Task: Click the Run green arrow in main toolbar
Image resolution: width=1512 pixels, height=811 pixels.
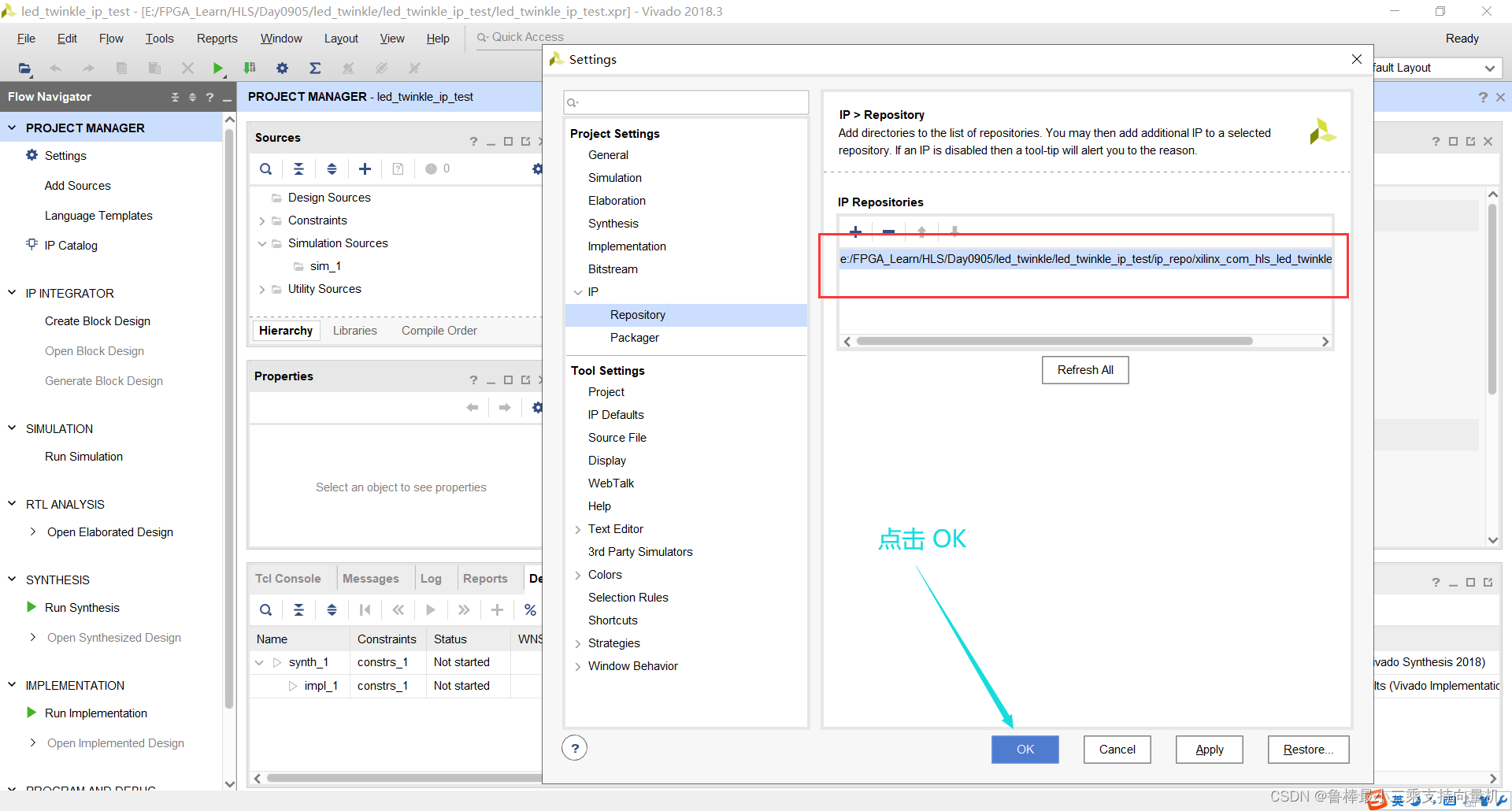Action: [x=218, y=69]
